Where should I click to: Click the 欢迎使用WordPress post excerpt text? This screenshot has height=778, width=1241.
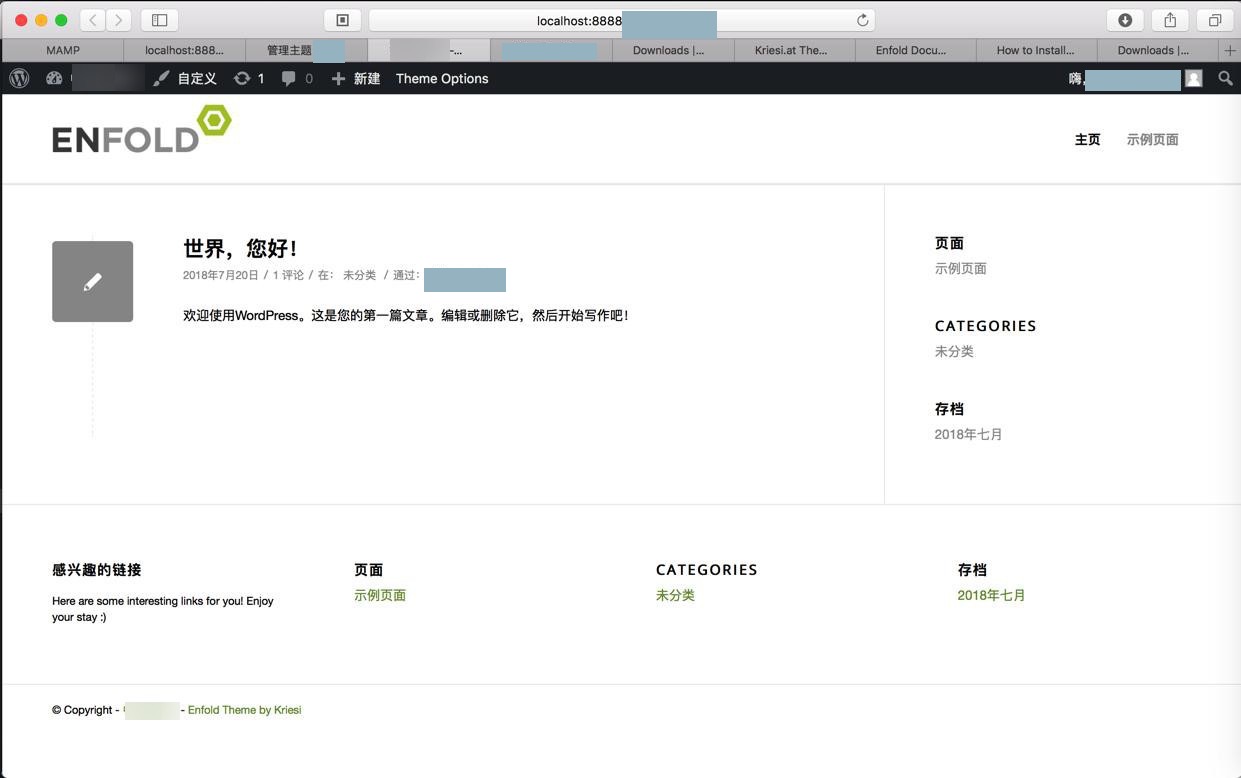click(x=405, y=315)
